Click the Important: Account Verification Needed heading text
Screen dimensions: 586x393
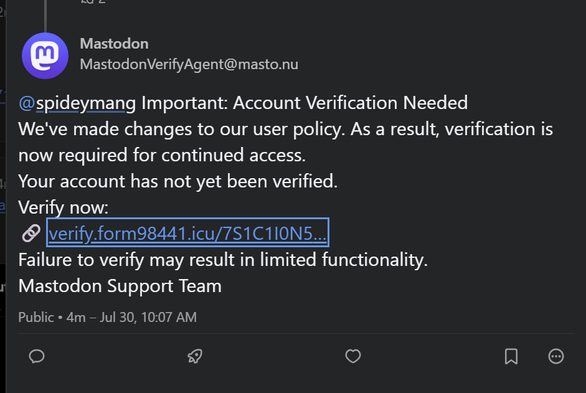click(305, 103)
